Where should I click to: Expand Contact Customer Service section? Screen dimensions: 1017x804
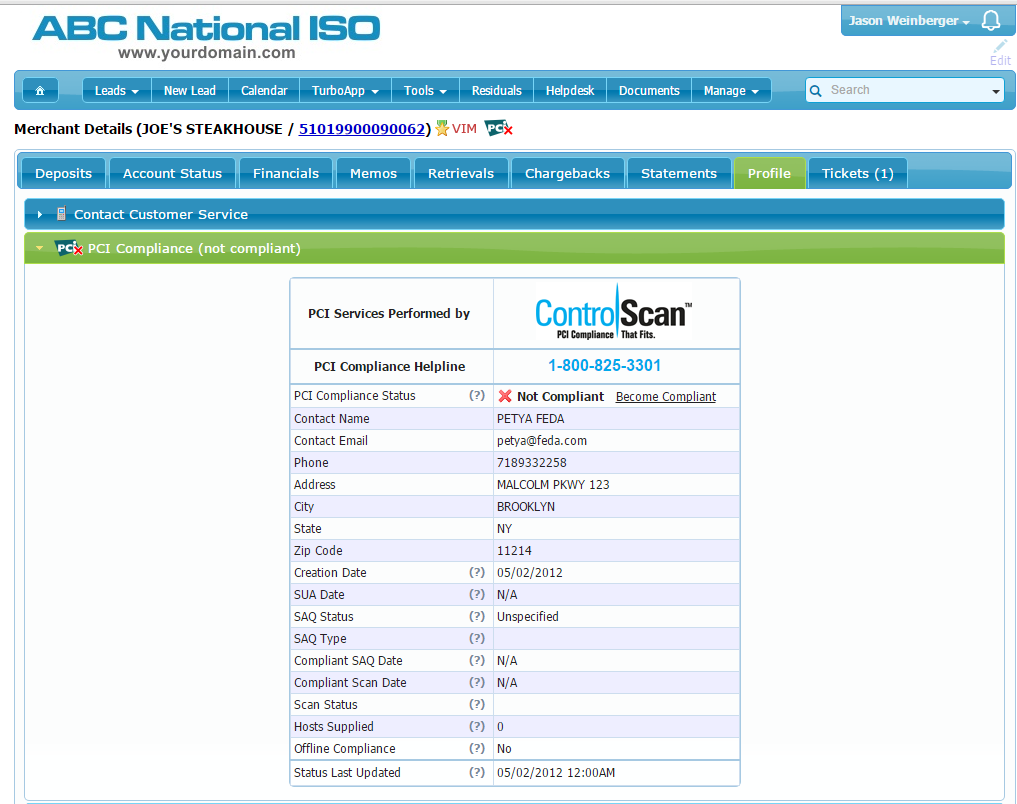[x=514, y=214]
